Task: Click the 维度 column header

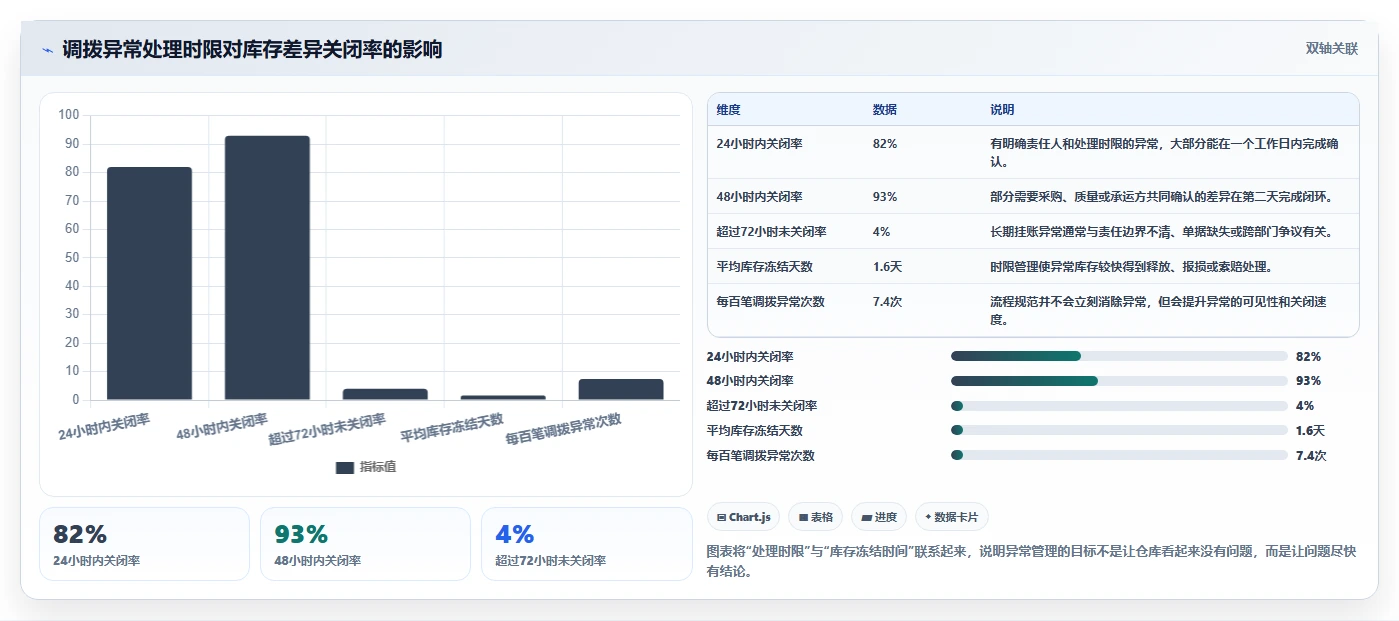Action: point(729,109)
